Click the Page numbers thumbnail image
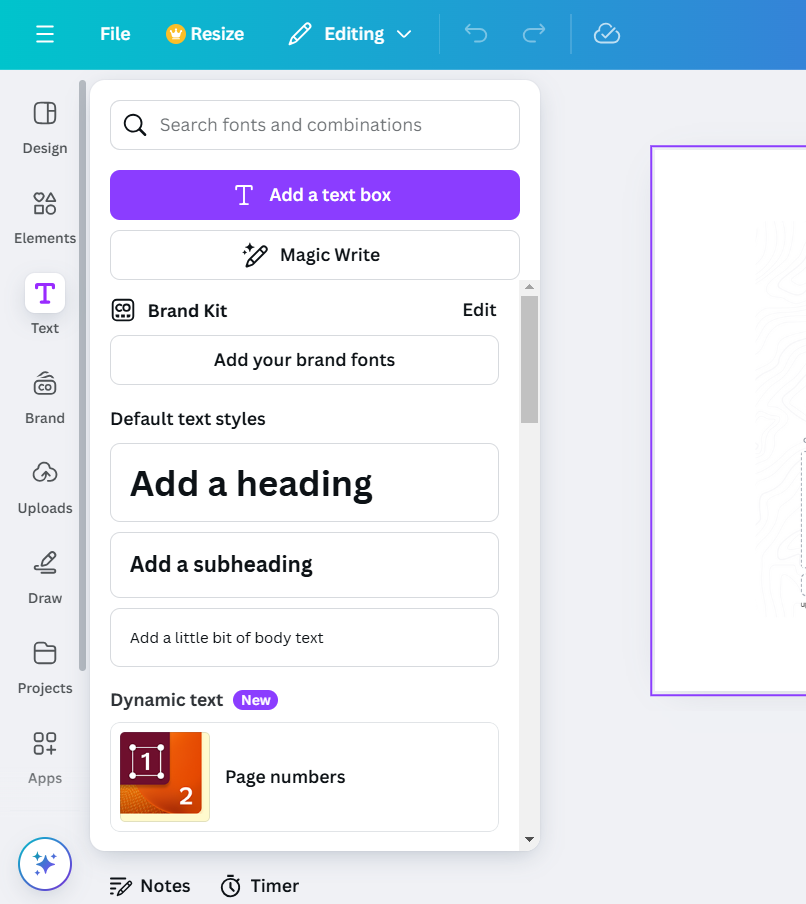The image size is (806, 904). click(165, 777)
